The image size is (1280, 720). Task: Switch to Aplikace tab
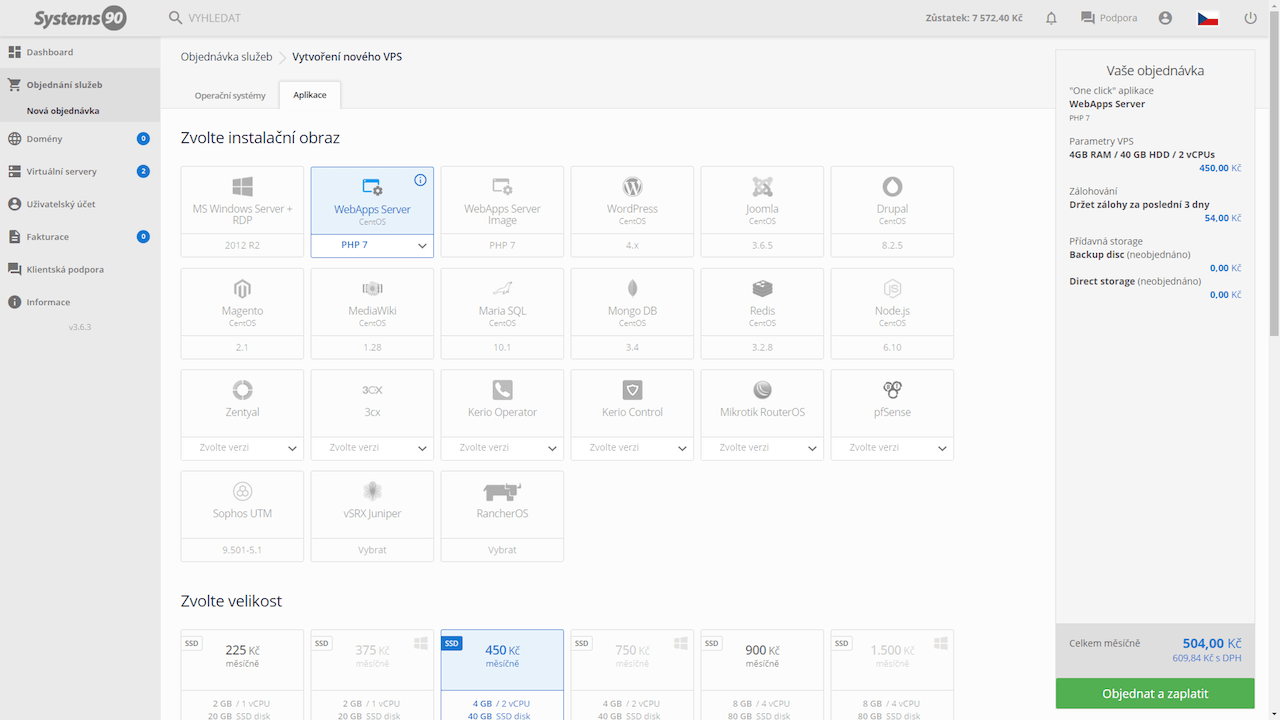coord(310,95)
